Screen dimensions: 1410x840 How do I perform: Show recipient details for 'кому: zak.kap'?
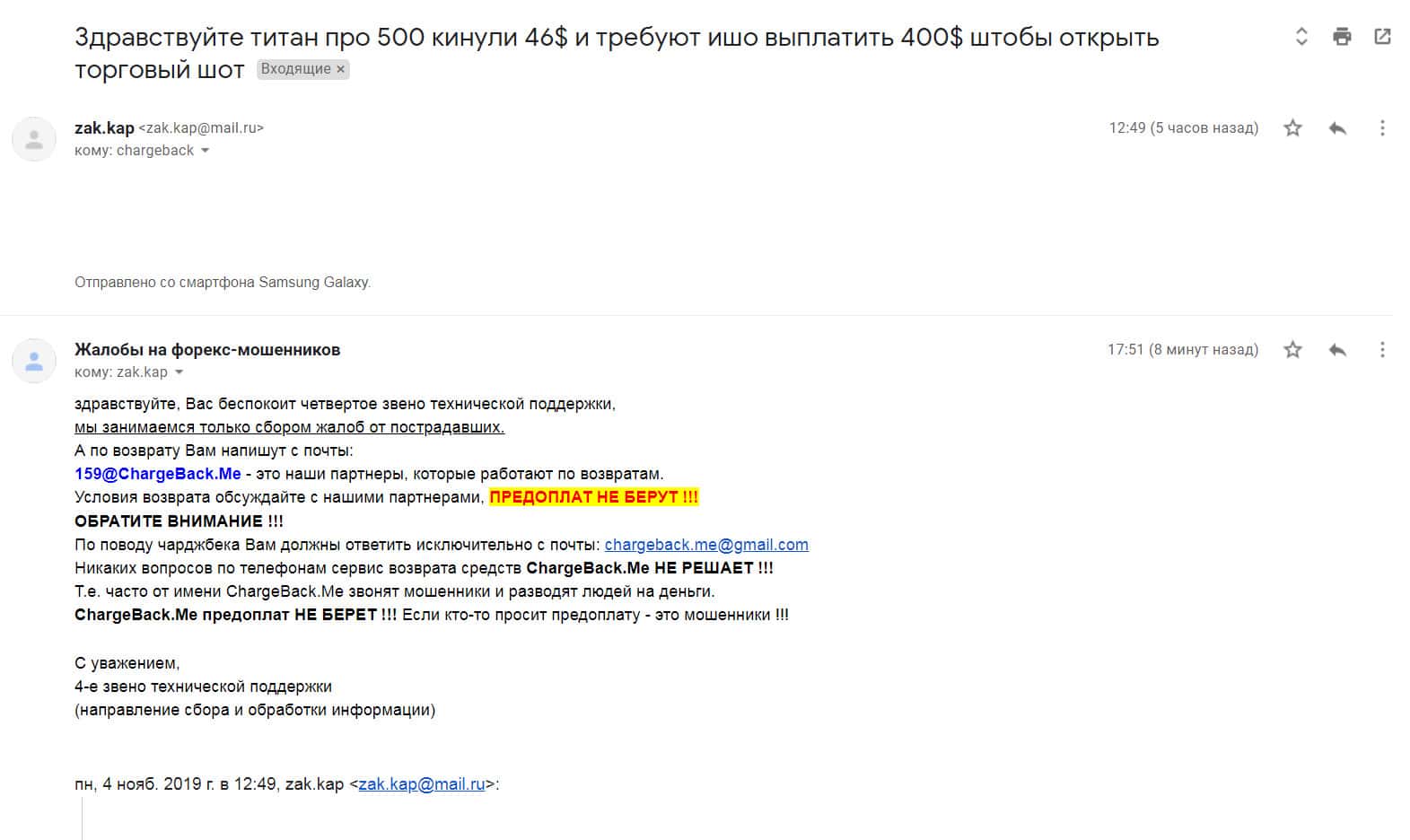(179, 372)
